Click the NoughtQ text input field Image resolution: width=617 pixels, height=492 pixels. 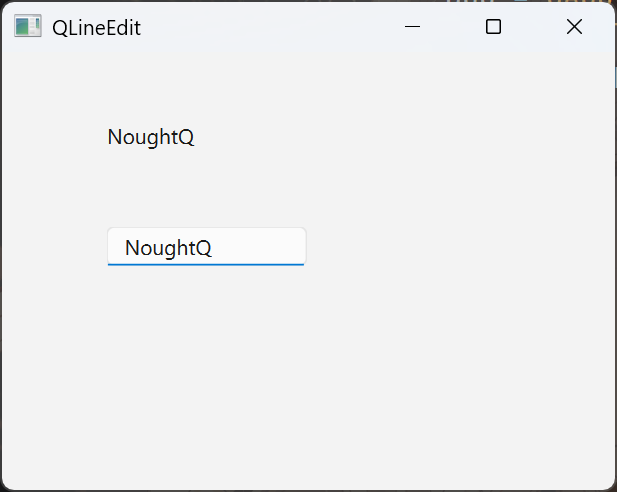click(x=206, y=247)
